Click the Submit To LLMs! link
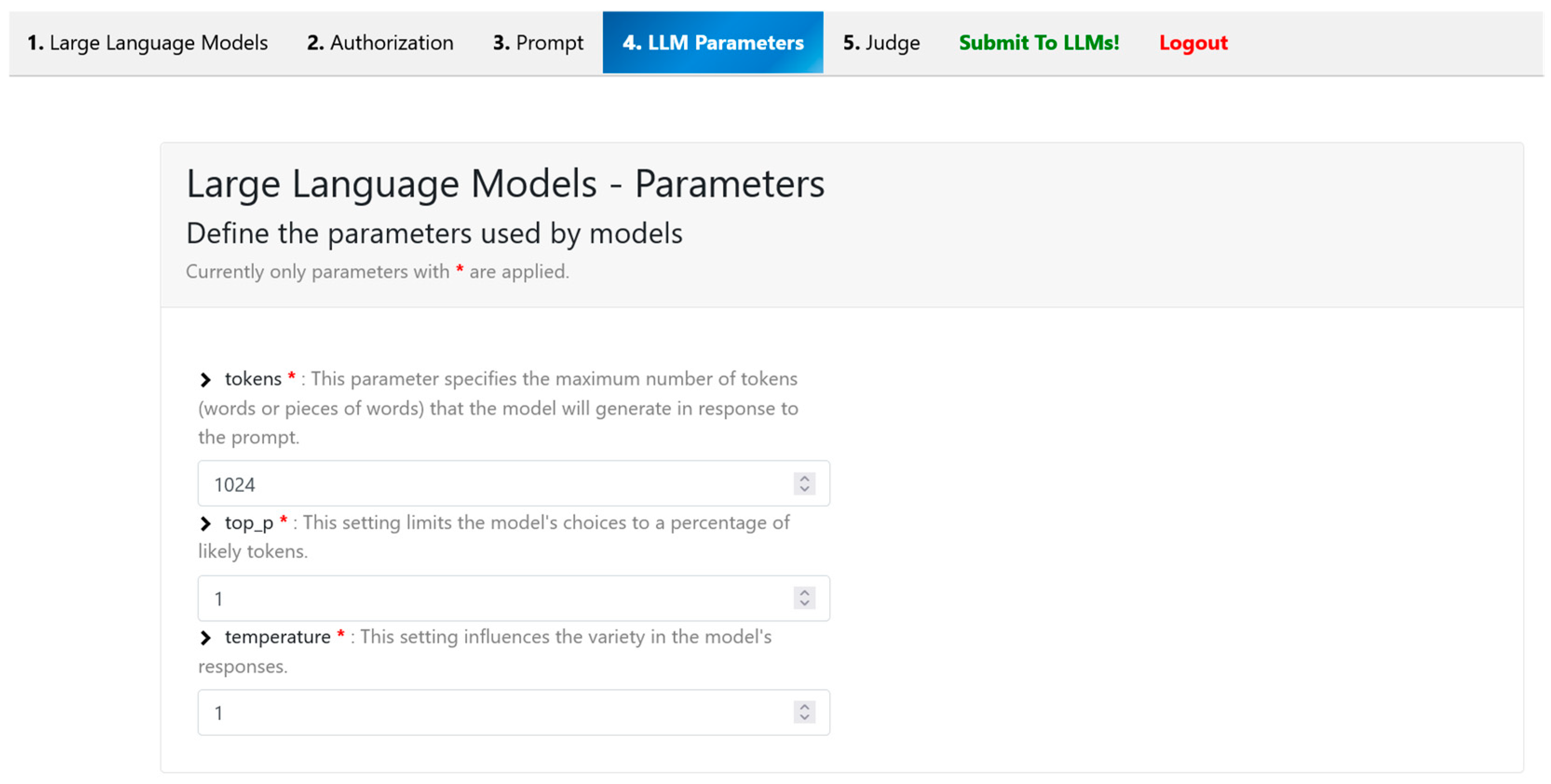 pos(1039,43)
